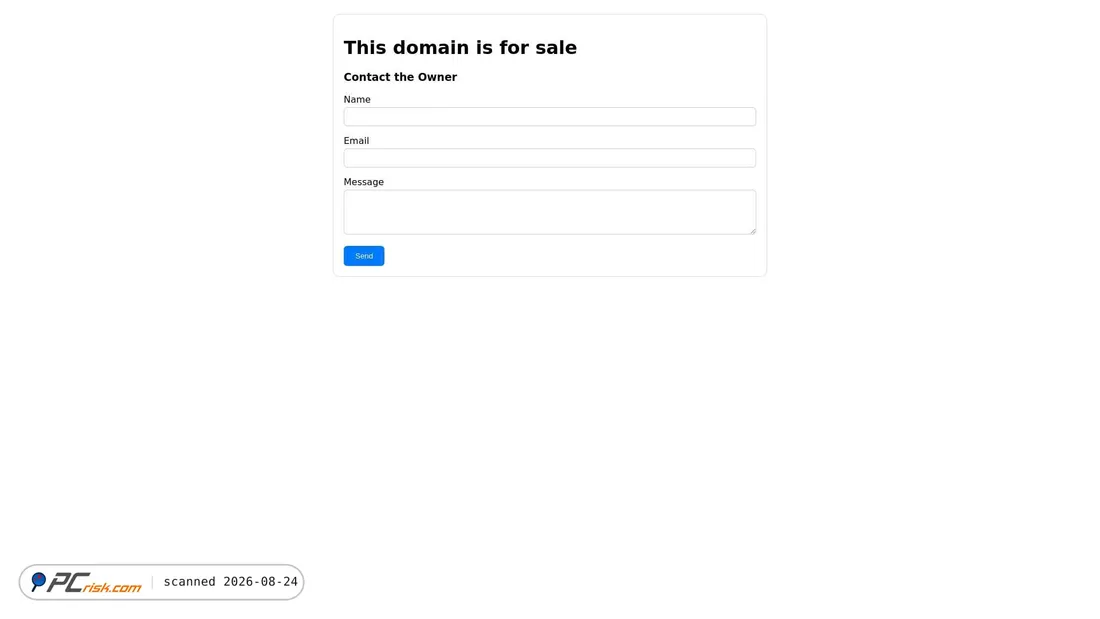Select the Message field label
Image resolution: width=1100 pixels, height=619 pixels.
[363, 182]
